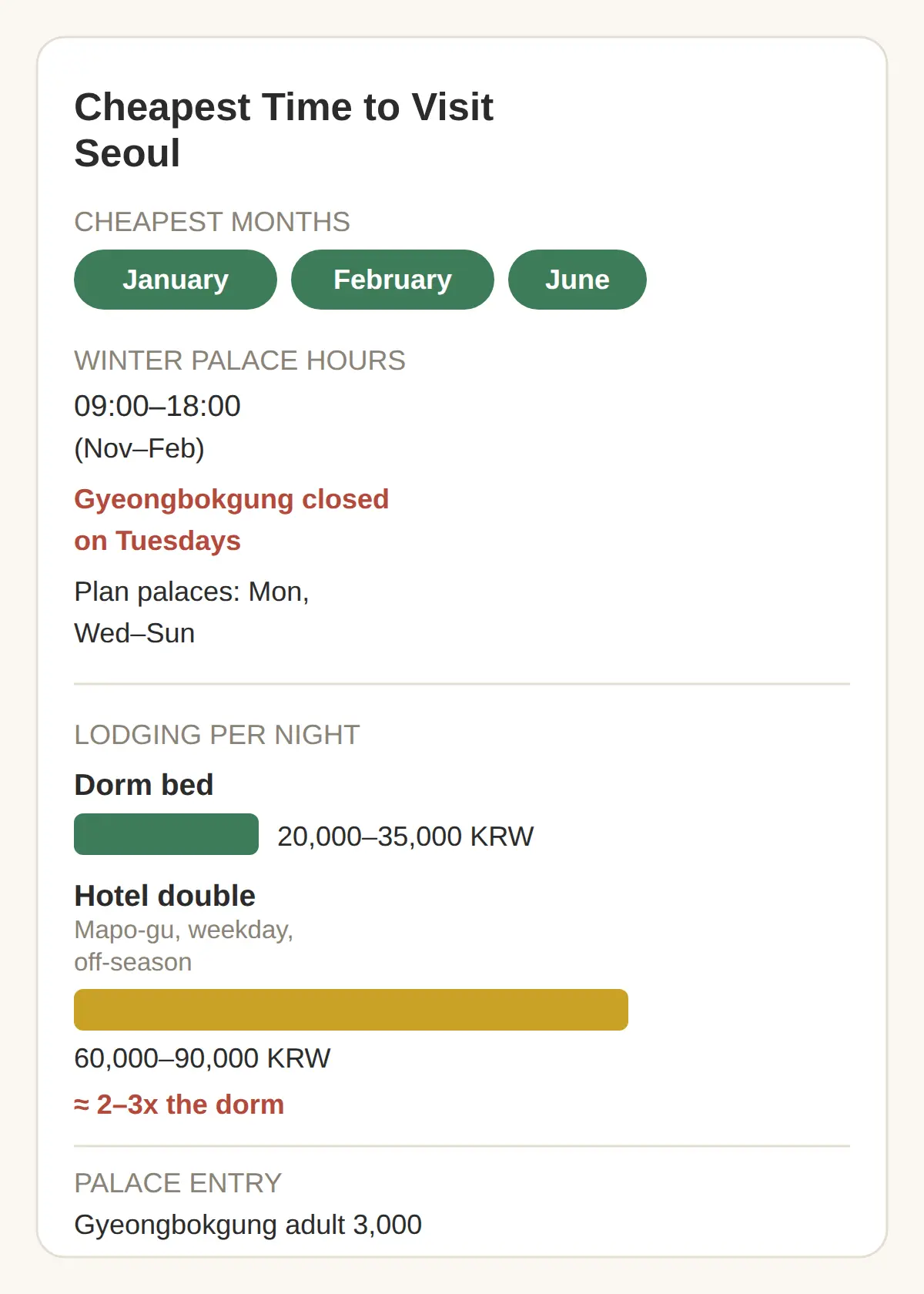Image resolution: width=924 pixels, height=1294 pixels.
Task: Click the Dorm bed label
Action: pyautogui.click(x=144, y=785)
